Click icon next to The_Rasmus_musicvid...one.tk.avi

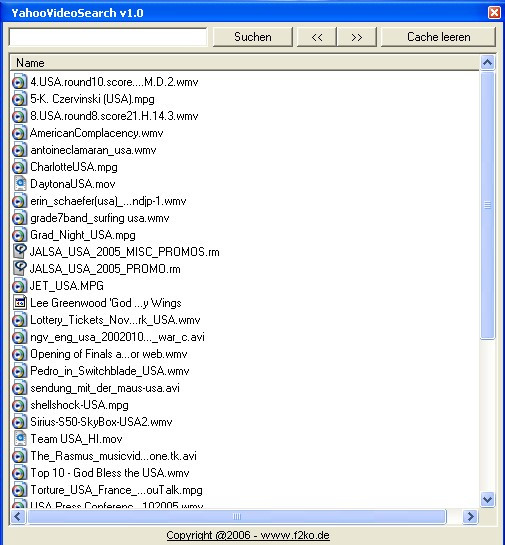tap(19, 456)
